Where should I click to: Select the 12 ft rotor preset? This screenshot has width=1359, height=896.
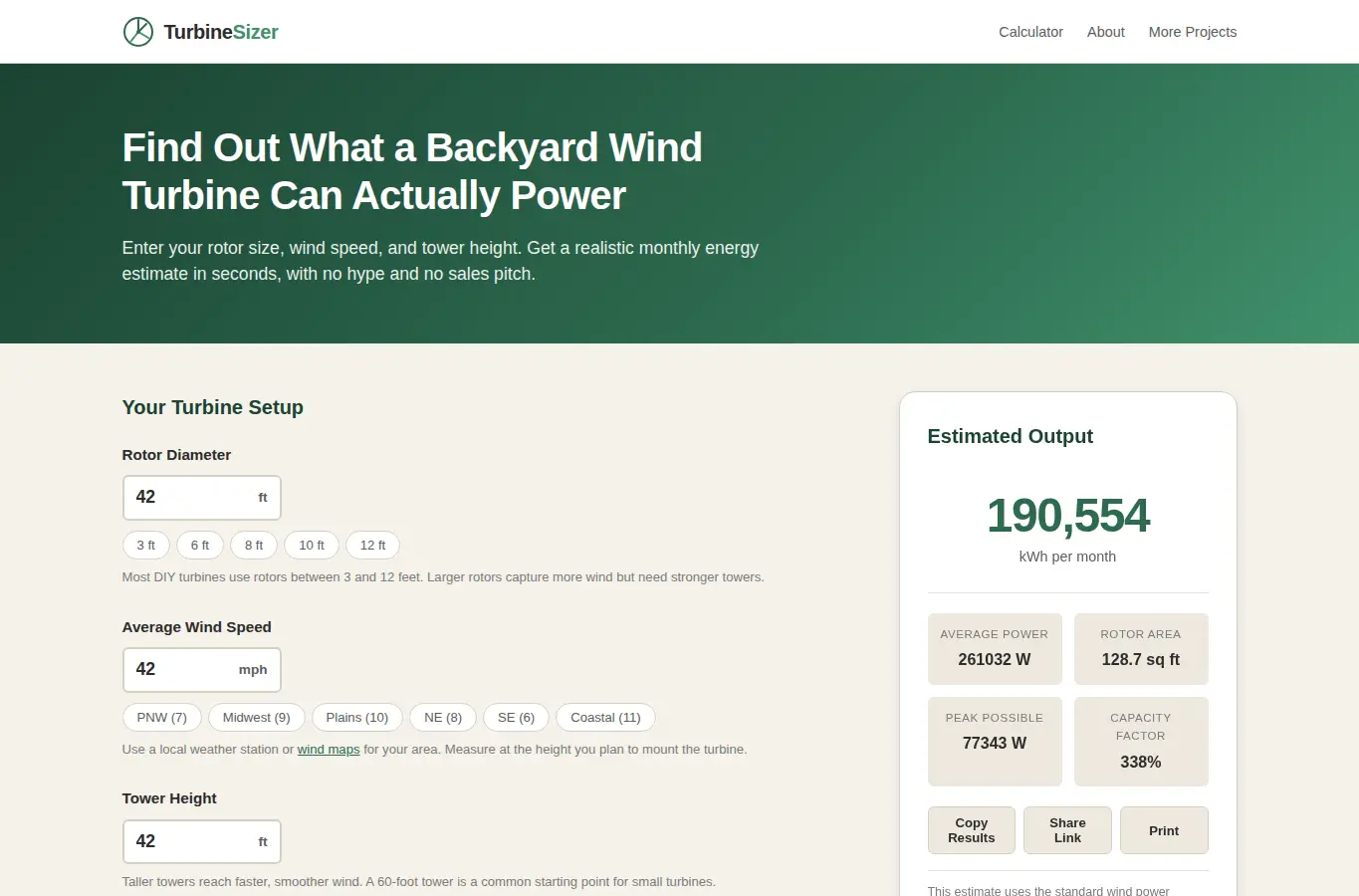click(x=372, y=546)
